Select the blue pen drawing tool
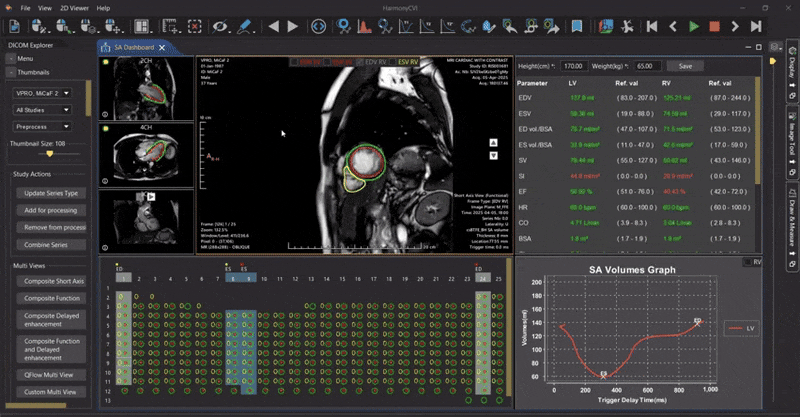Image resolution: width=800 pixels, height=417 pixels. click(245, 26)
